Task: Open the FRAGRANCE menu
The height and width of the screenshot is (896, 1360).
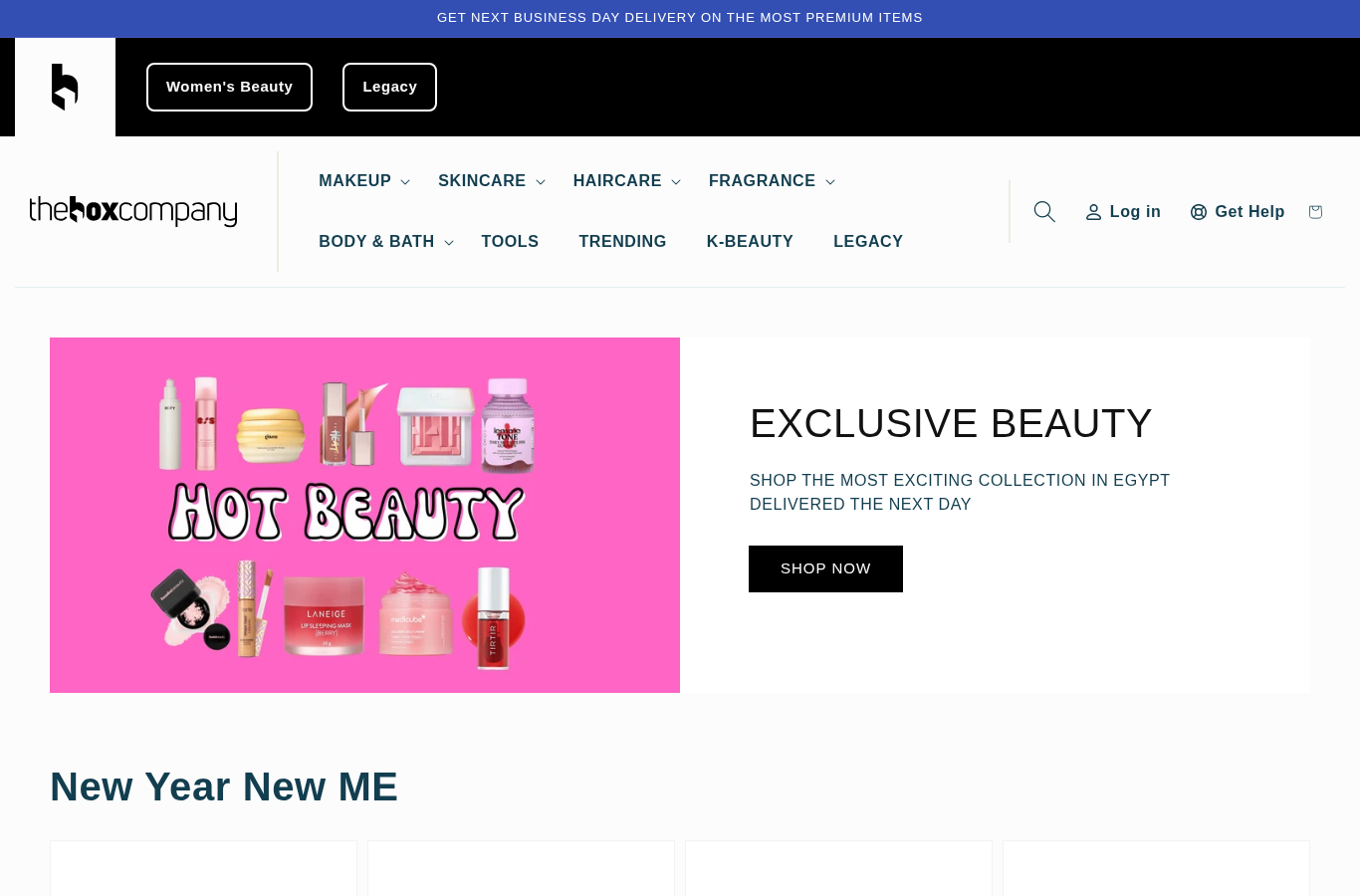Action: click(762, 181)
